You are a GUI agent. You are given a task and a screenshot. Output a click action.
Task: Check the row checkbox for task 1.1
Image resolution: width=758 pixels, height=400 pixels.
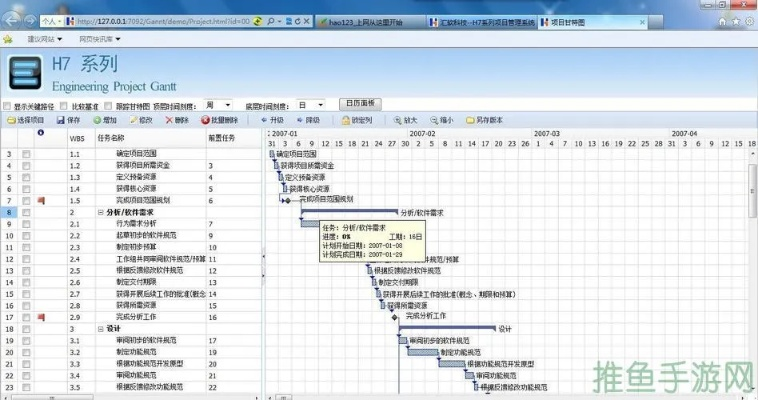tap(27, 155)
